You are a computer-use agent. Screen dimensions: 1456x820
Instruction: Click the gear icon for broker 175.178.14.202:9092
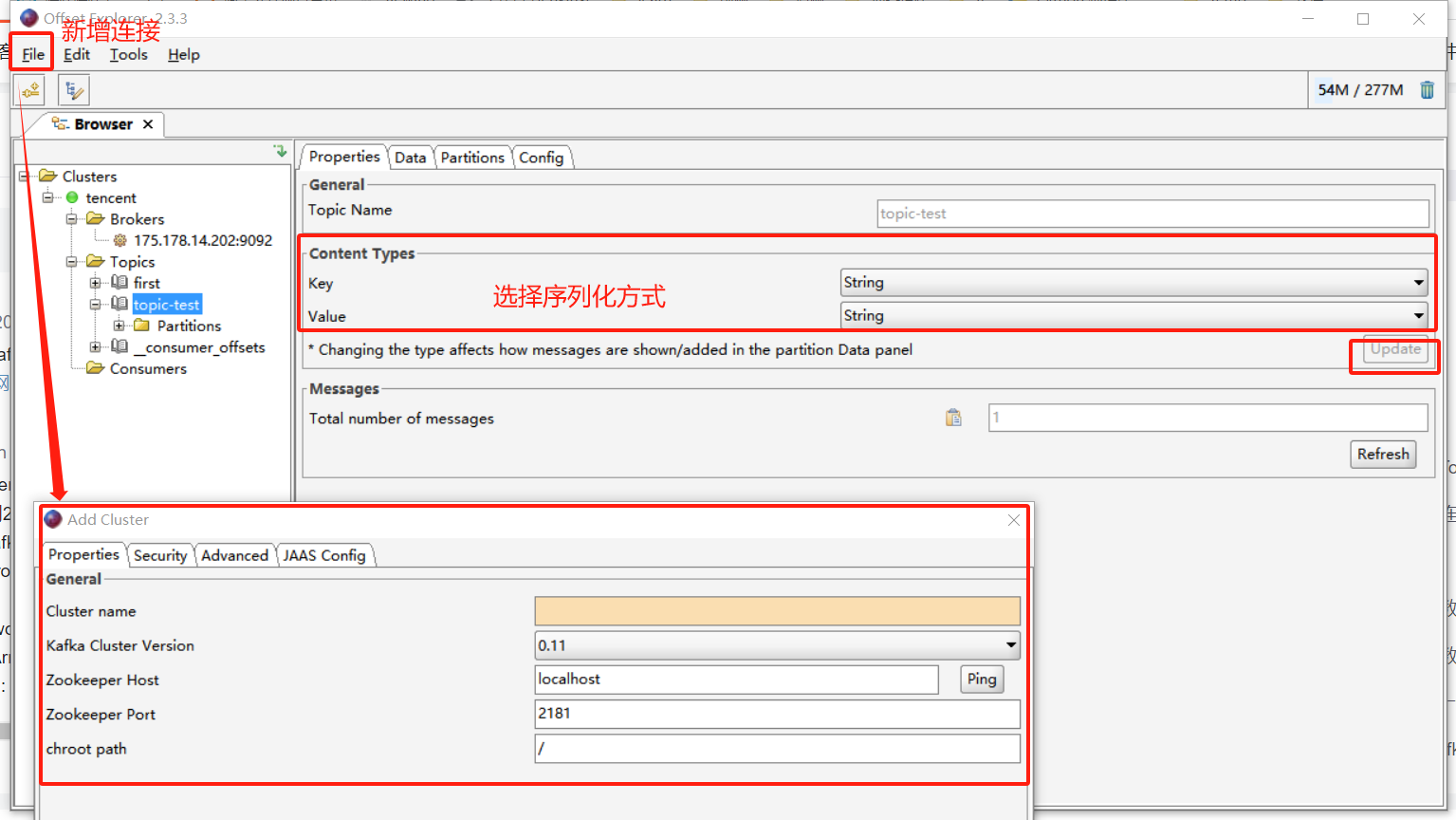tap(120, 240)
